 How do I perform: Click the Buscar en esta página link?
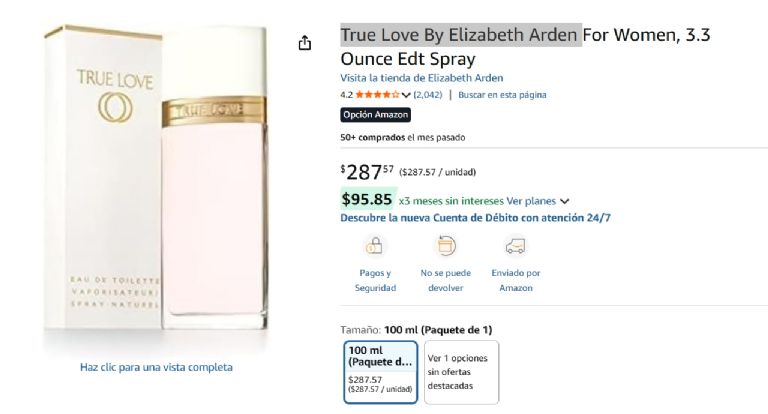click(502, 95)
